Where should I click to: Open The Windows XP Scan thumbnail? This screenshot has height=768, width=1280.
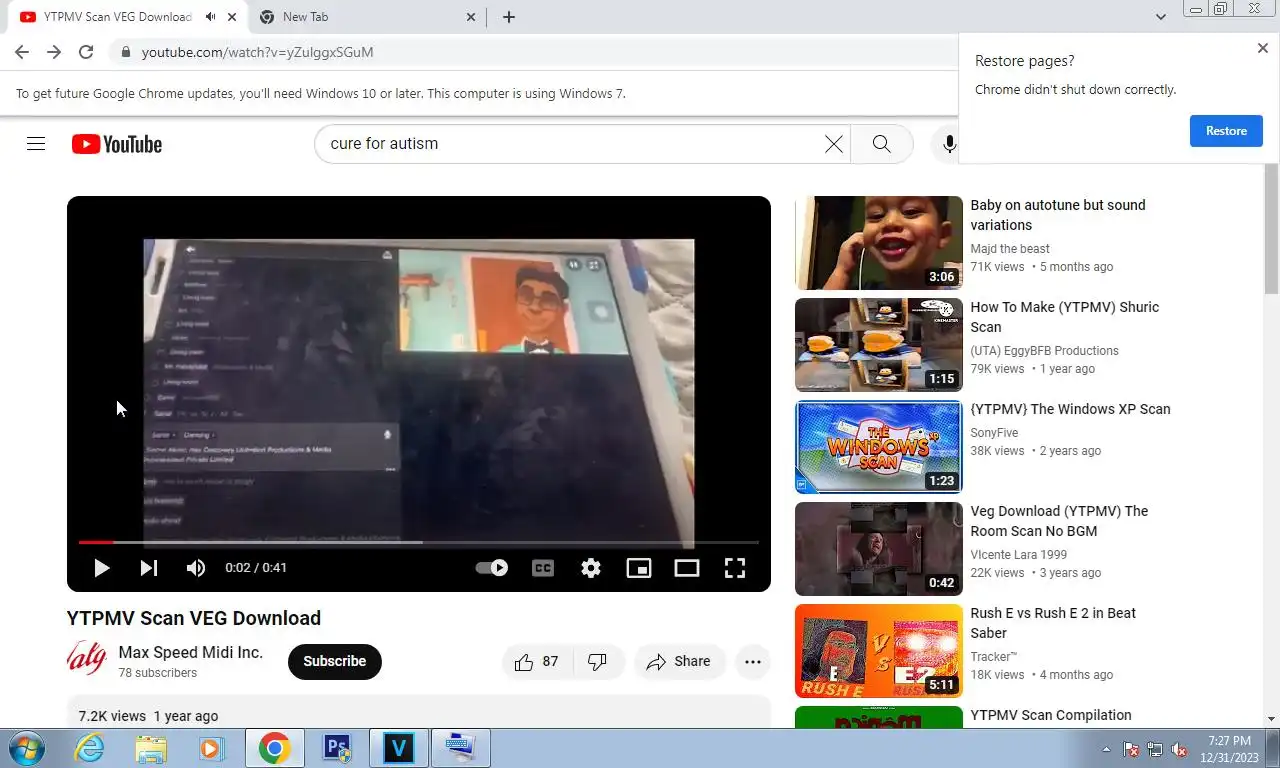(x=879, y=447)
